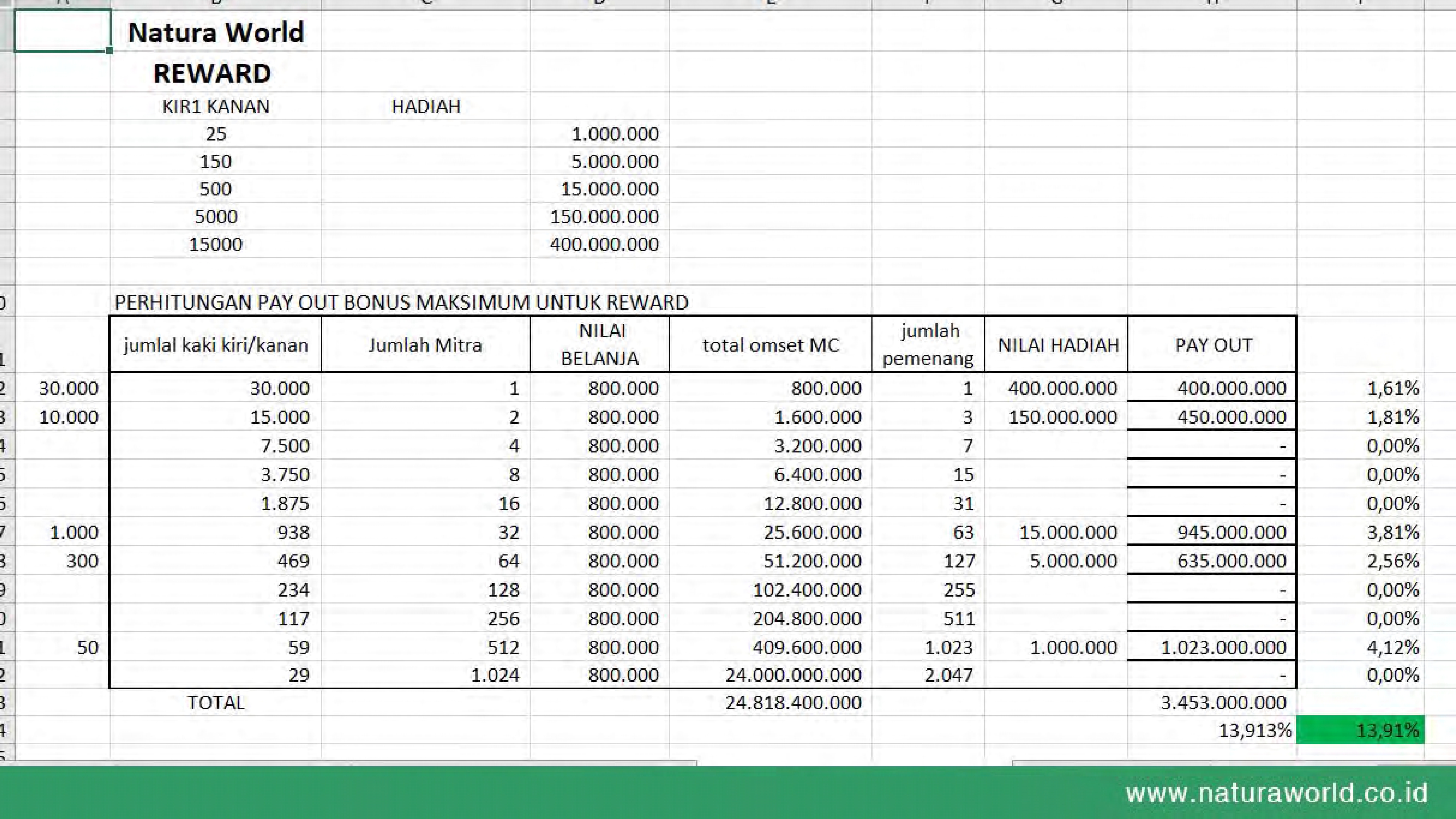
Task: Select the "25.600.000" total omset cell
Action: click(770, 533)
